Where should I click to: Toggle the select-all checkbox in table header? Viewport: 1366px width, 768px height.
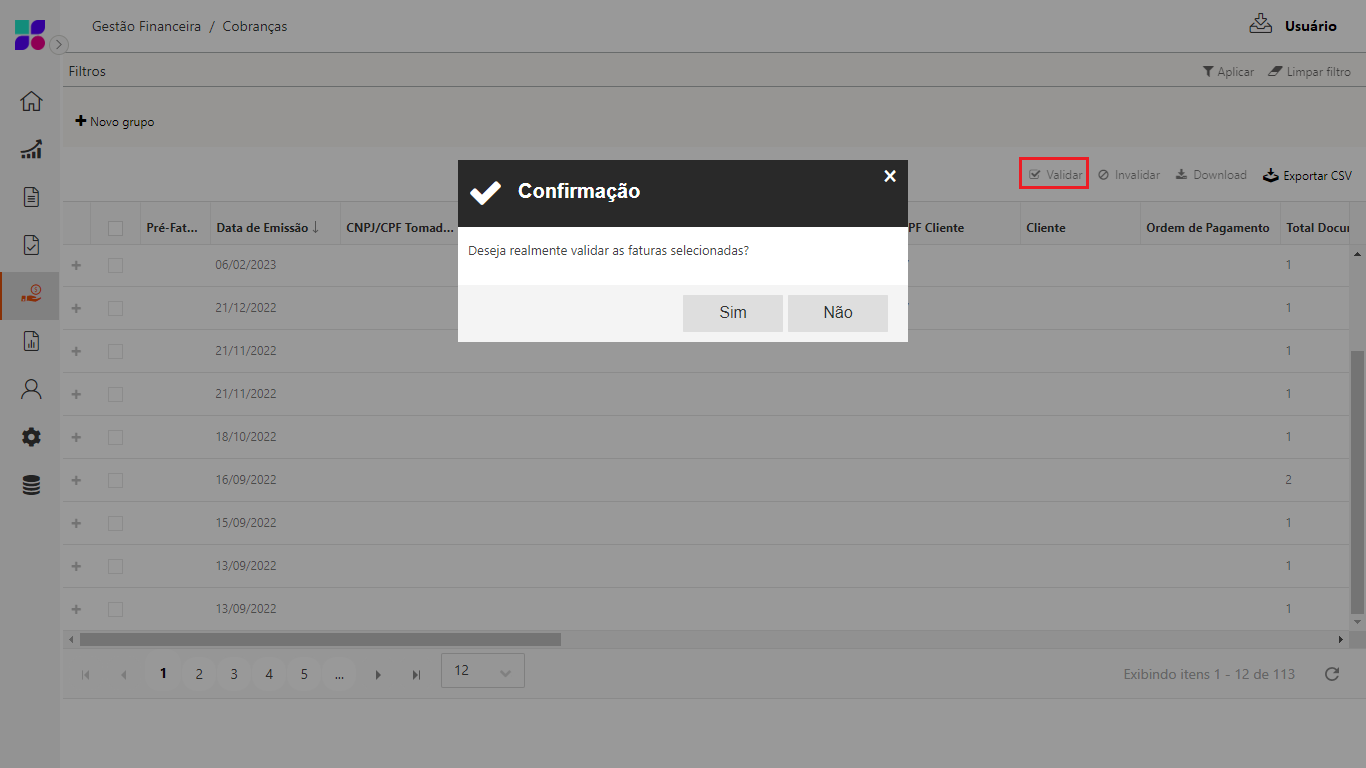tap(115, 228)
